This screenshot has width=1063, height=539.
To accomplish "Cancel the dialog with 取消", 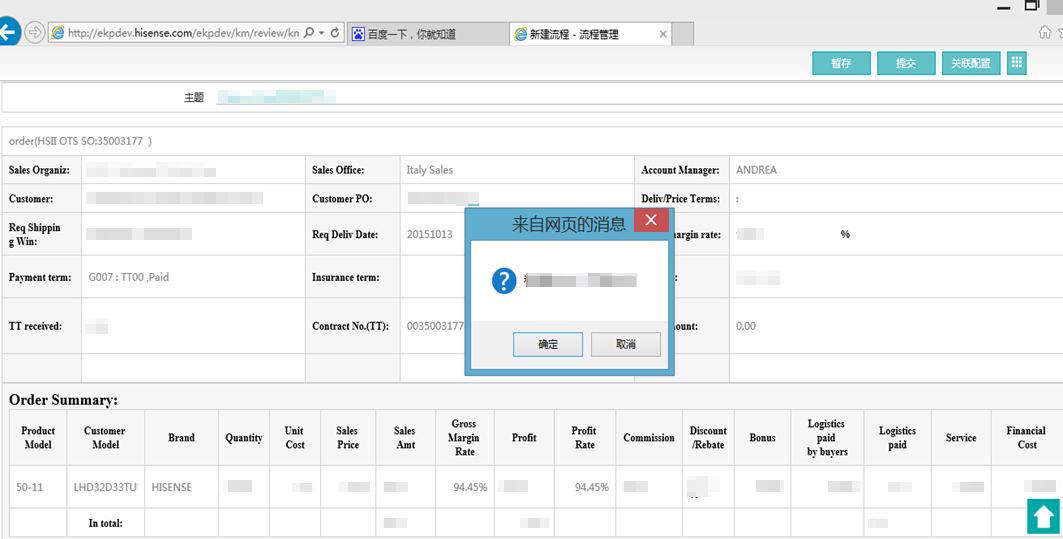I will pos(625,344).
